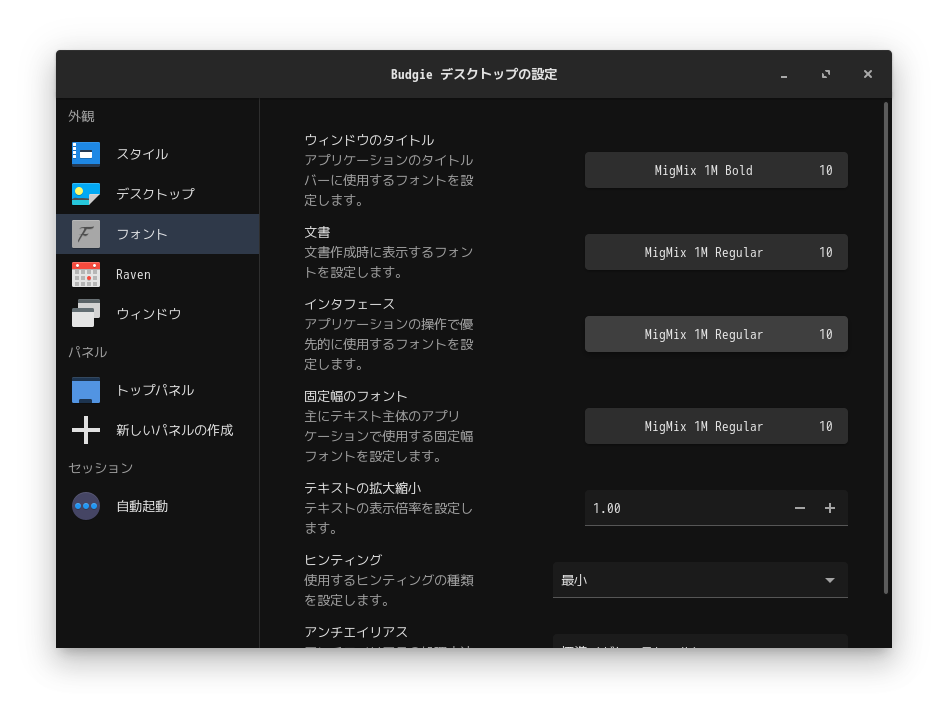Click the ウィンドウ stacked windows icon
Image resolution: width=948 pixels, height=710 pixels.
pyautogui.click(x=86, y=314)
